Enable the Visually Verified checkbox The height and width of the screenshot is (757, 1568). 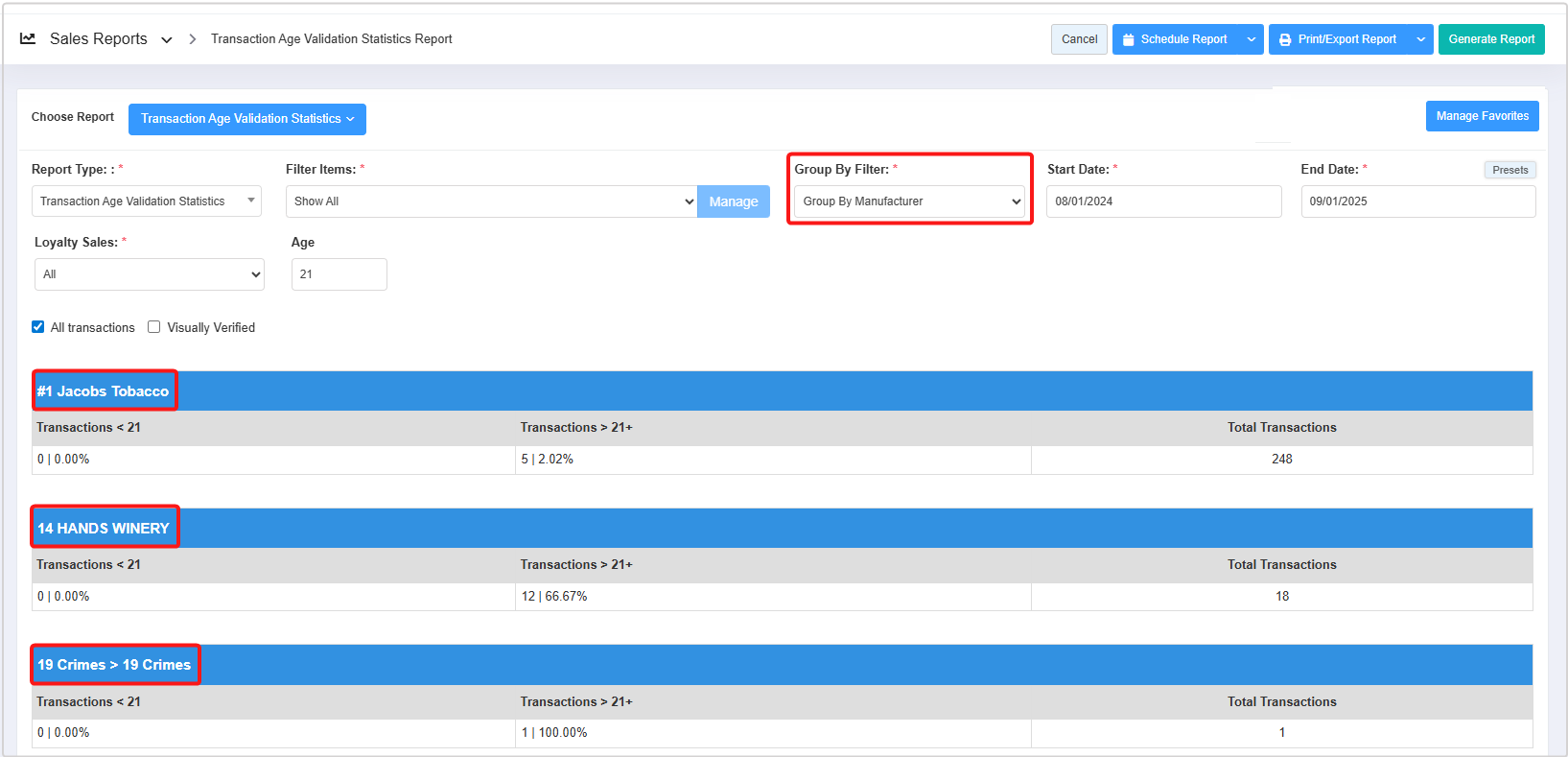153,327
